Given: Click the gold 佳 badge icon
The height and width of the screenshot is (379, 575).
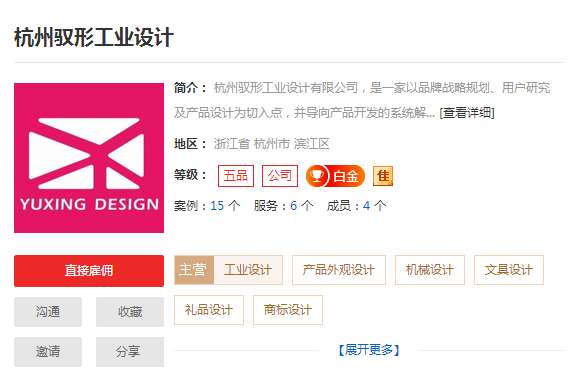Looking at the screenshot, I should [x=383, y=176].
